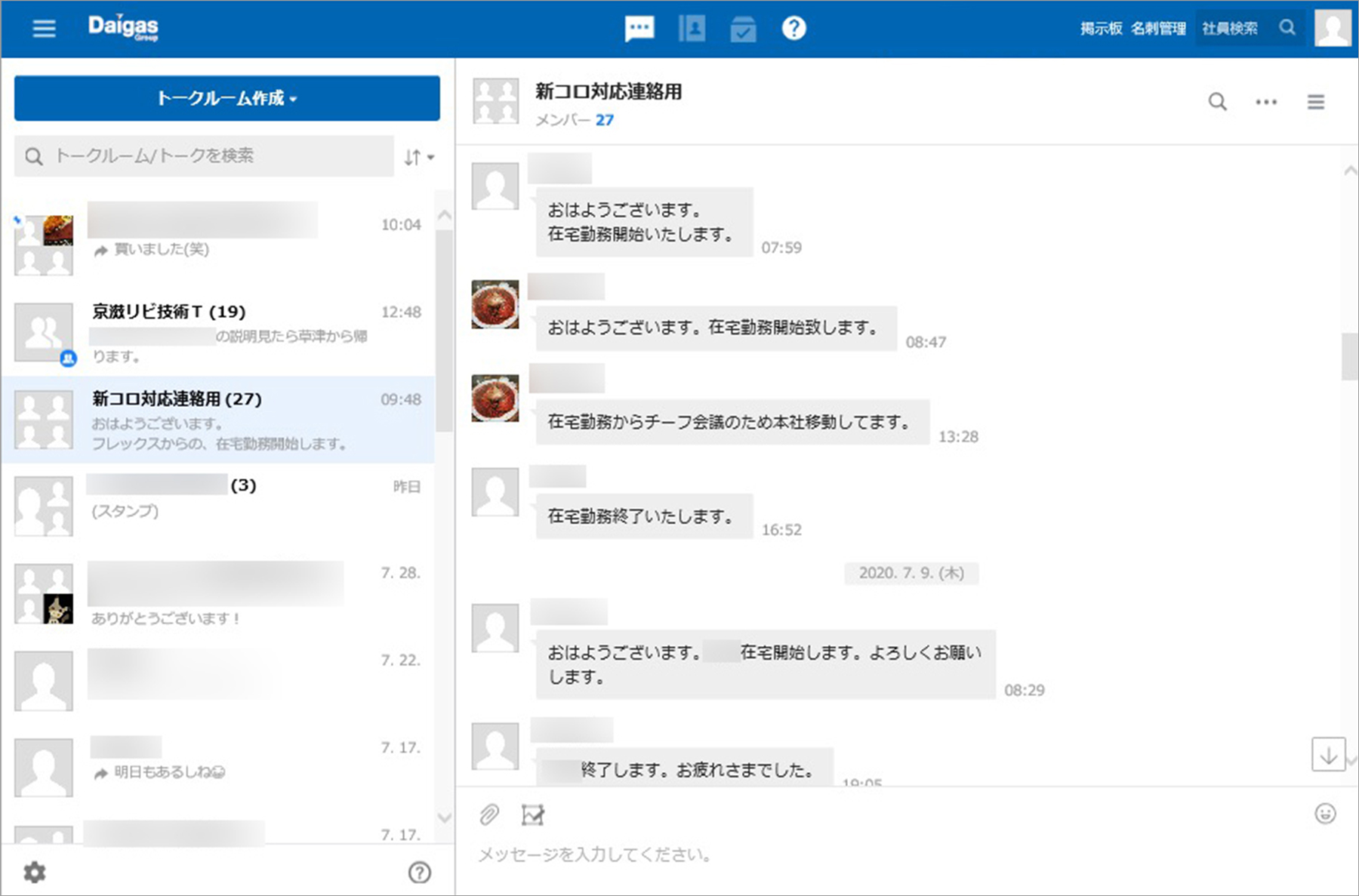Click the 名刺管理 link in header
This screenshot has width=1359, height=896.
coord(1158,29)
